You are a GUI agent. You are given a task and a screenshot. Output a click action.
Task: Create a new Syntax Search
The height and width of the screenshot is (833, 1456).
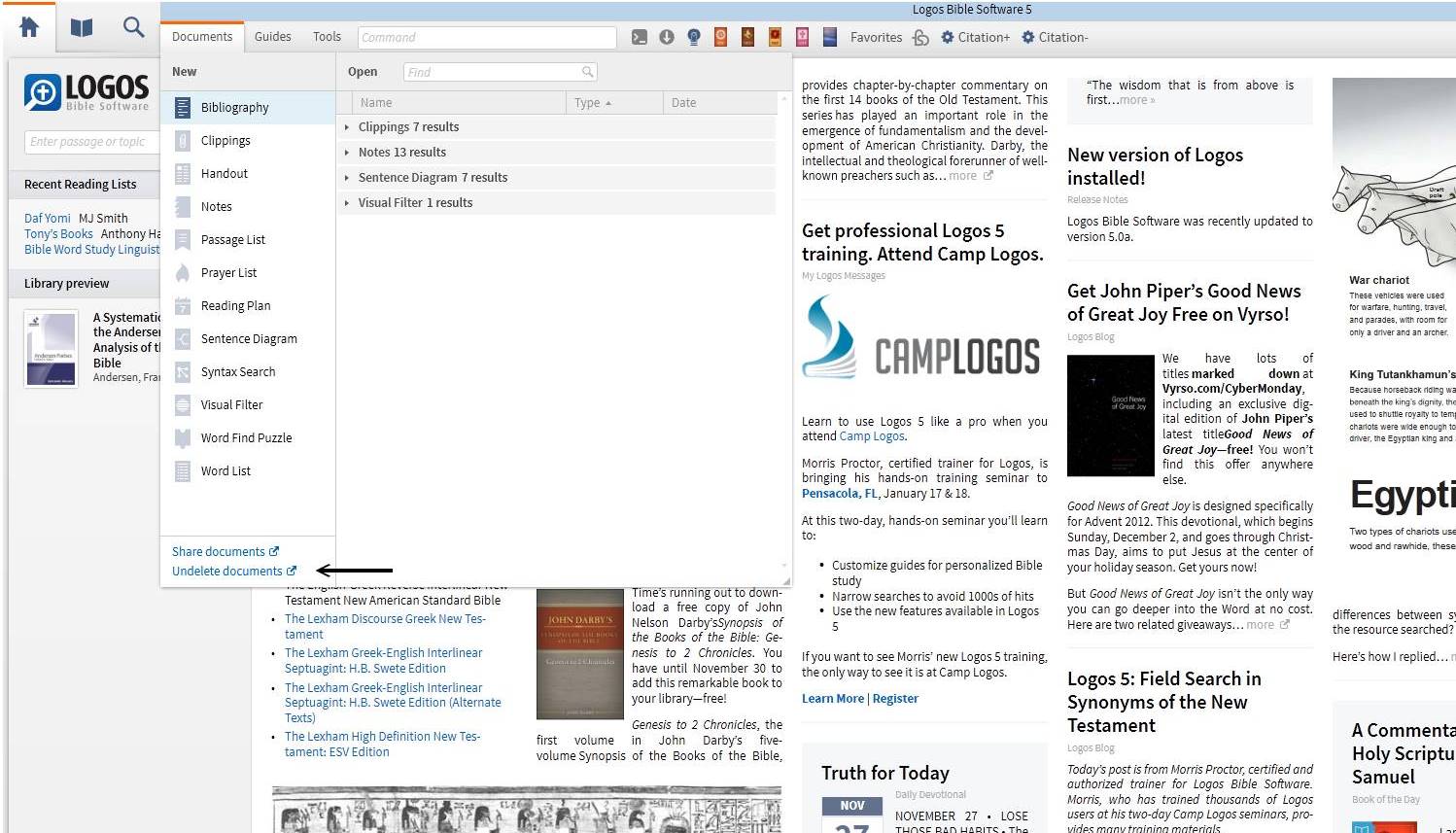pyautogui.click(x=248, y=371)
